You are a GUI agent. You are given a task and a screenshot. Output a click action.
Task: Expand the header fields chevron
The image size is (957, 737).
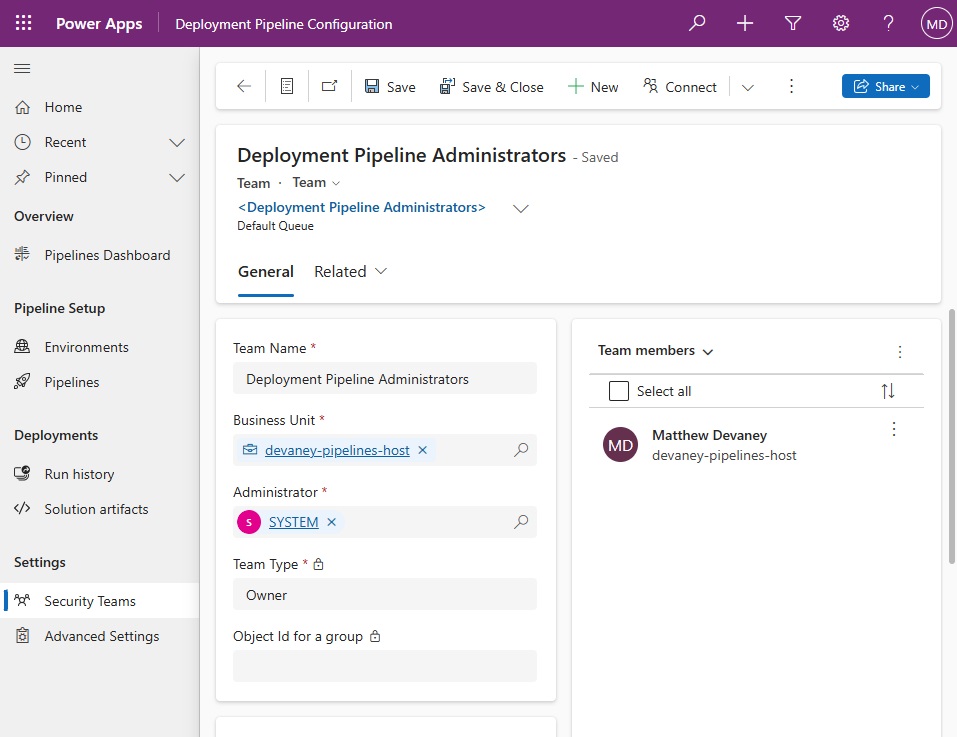(521, 209)
